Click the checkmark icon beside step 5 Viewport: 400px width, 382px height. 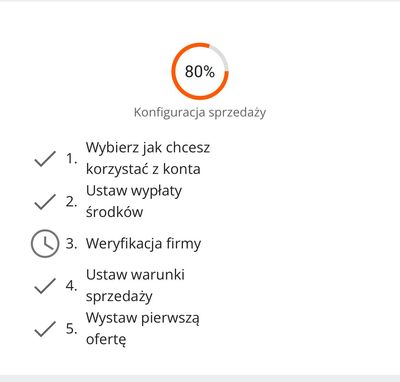pyautogui.click(x=45, y=329)
